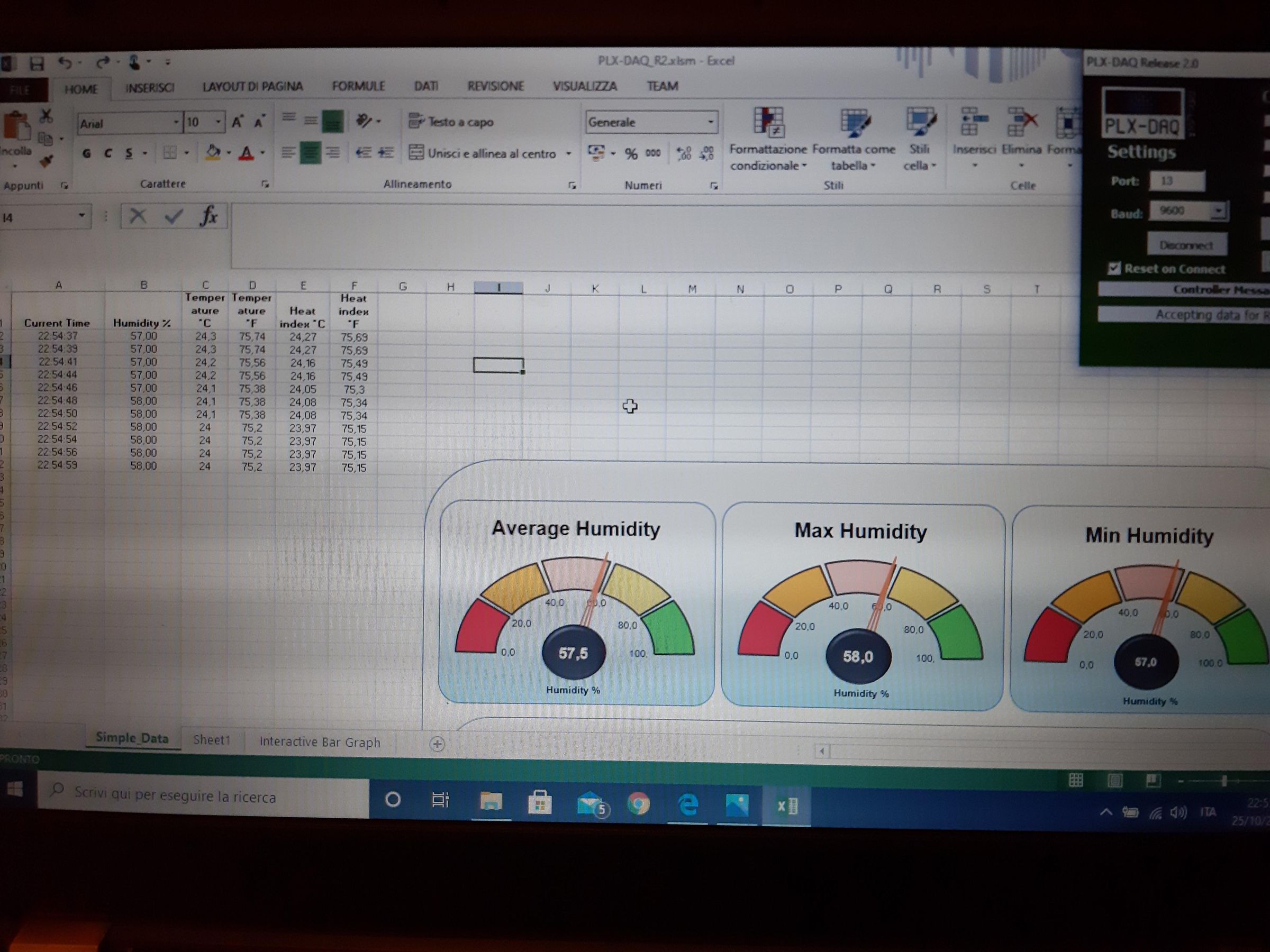Click Unisci e allinea al centro
The image size is (1270, 952).
[484, 153]
